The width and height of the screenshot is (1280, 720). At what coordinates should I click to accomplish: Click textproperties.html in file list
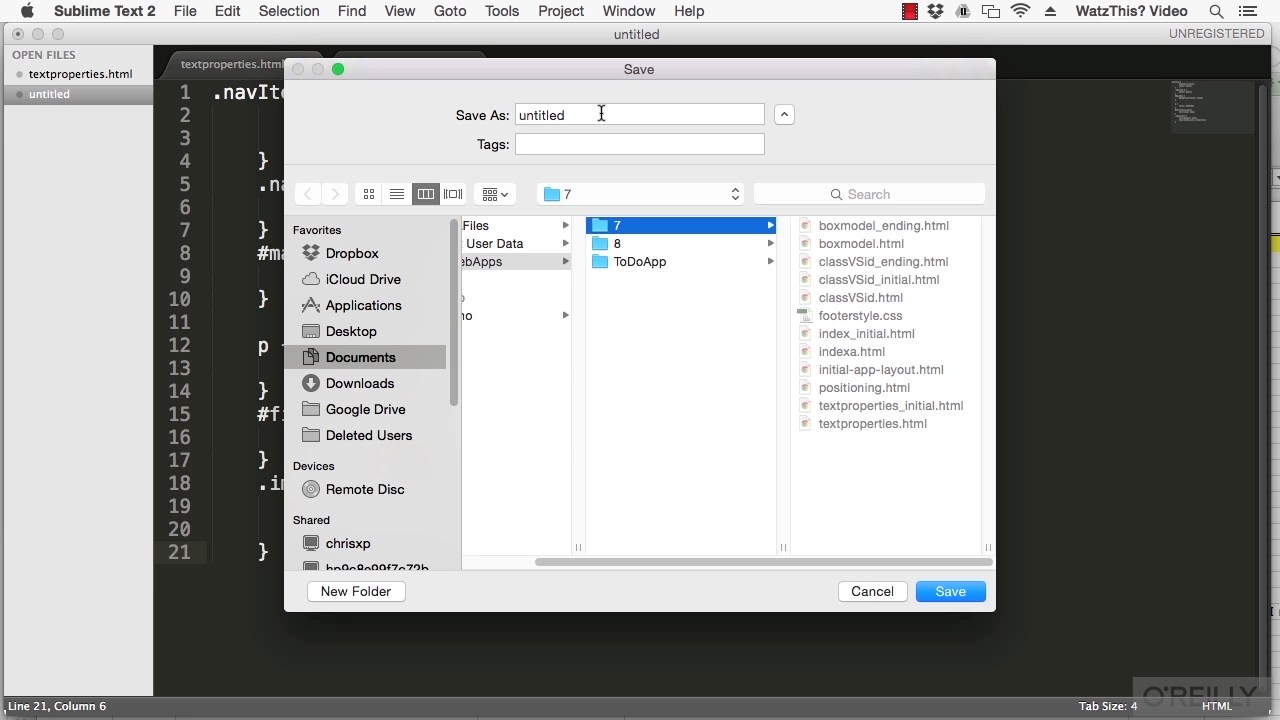[x=873, y=423]
